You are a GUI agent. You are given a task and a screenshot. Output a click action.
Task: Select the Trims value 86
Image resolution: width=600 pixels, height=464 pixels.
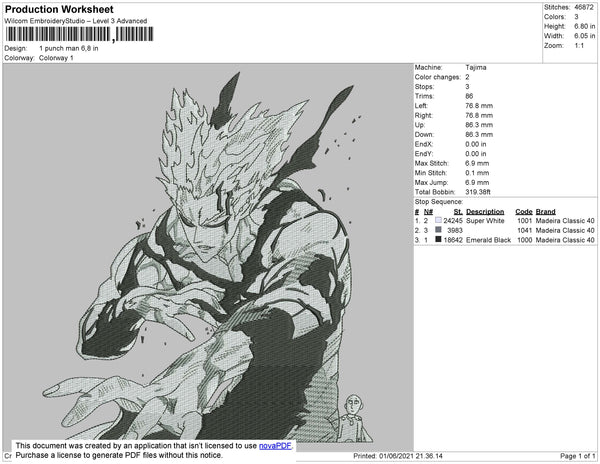coord(469,96)
